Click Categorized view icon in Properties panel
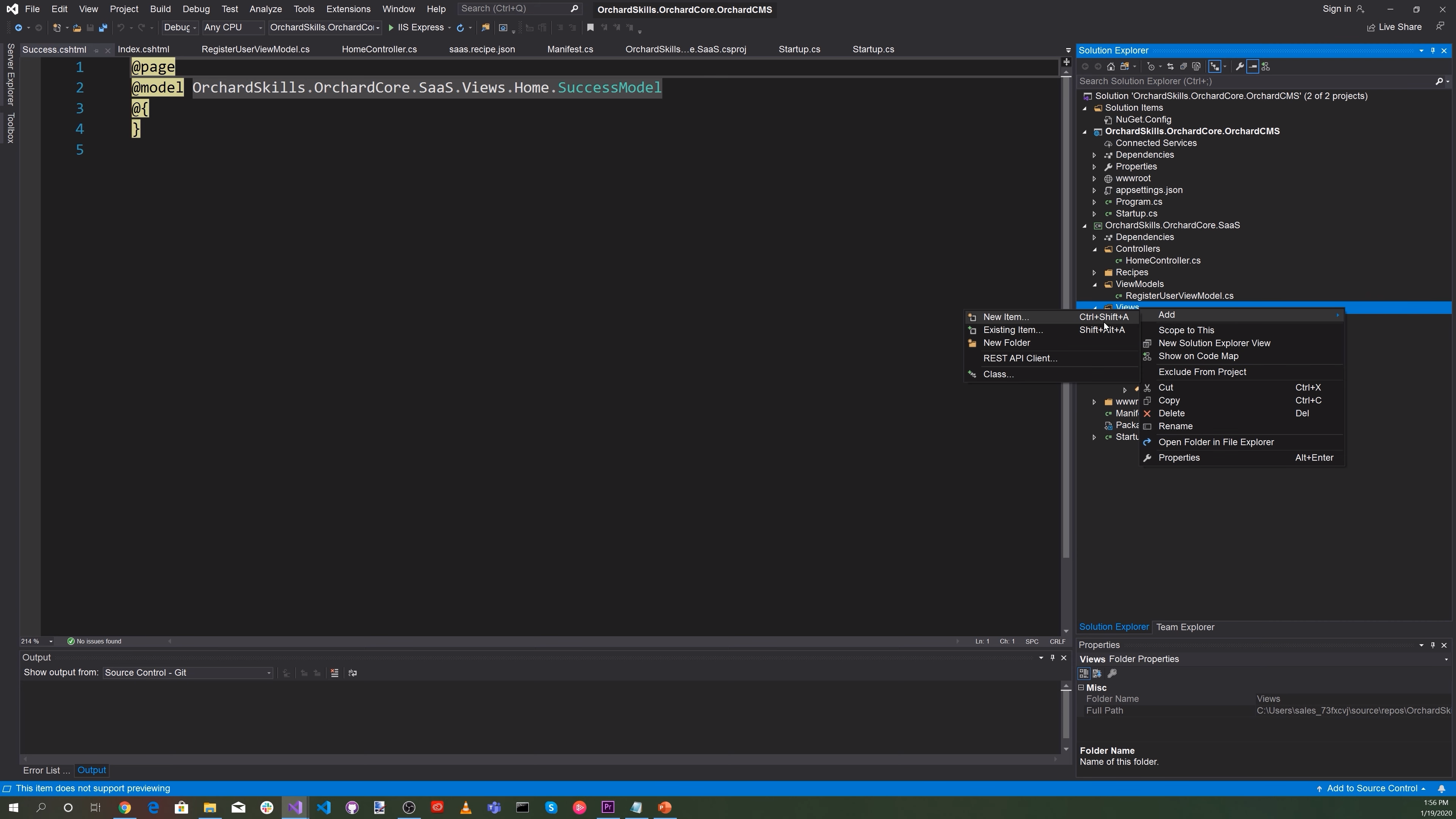 [1084, 674]
